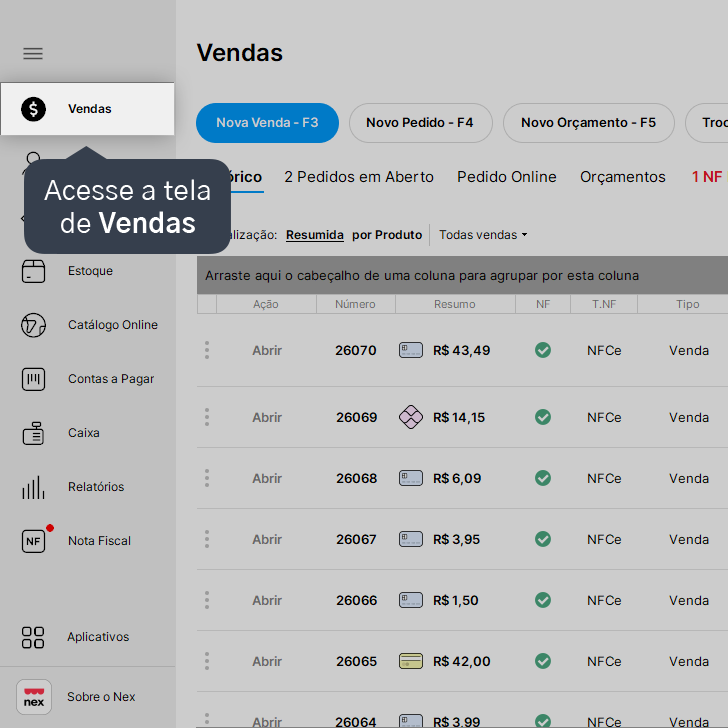Open three-dot menu for sale 26065
Viewport: 728px width, 728px height.
[207, 661]
